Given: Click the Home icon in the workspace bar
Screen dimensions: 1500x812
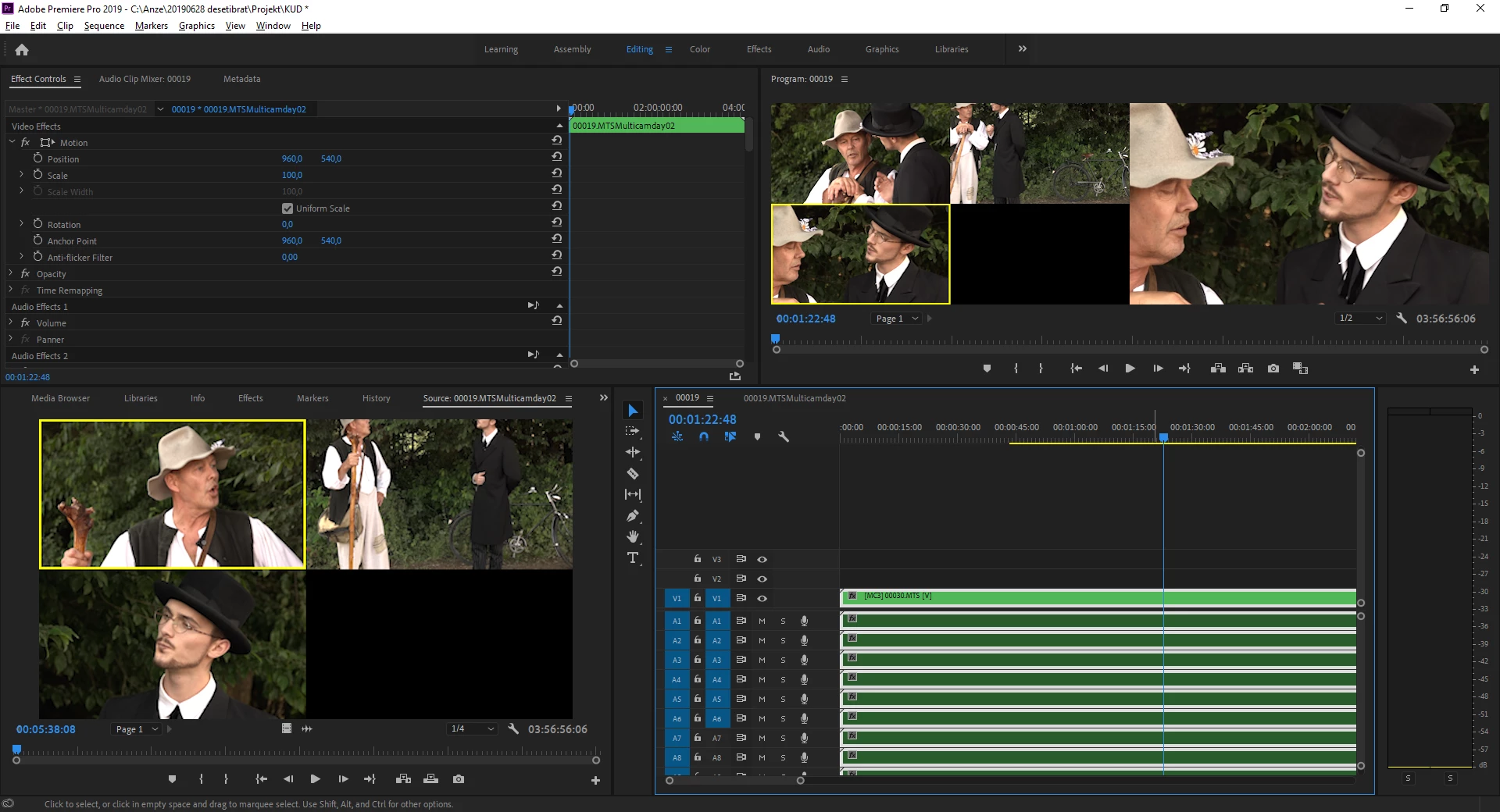Looking at the screenshot, I should click(x=22, y=50).
